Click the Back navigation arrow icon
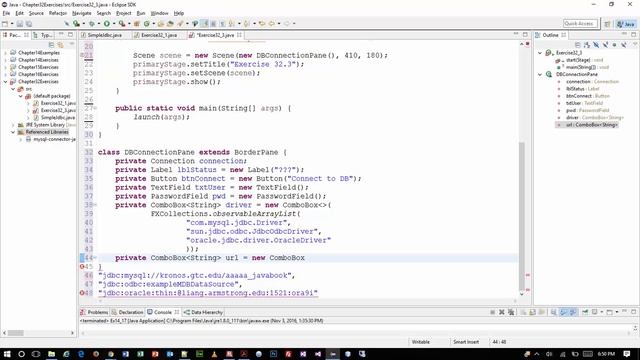The width and height of the screenshot is (640, 360). click(x=271, y=24)
